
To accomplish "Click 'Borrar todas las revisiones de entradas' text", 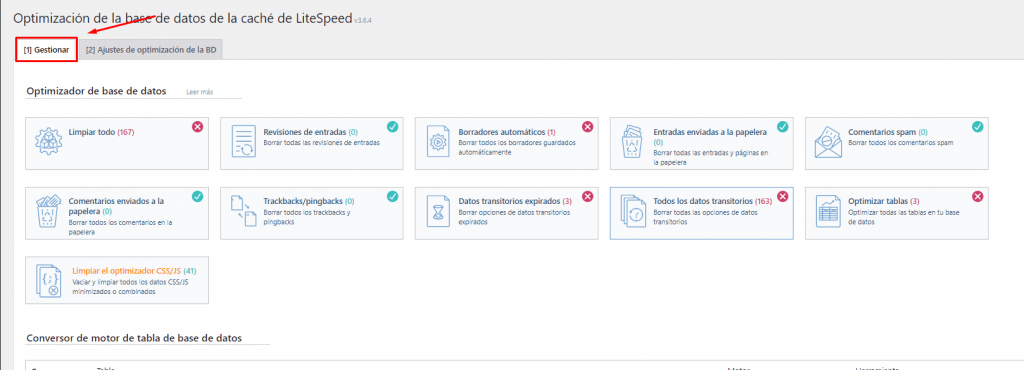I will 321,142.
